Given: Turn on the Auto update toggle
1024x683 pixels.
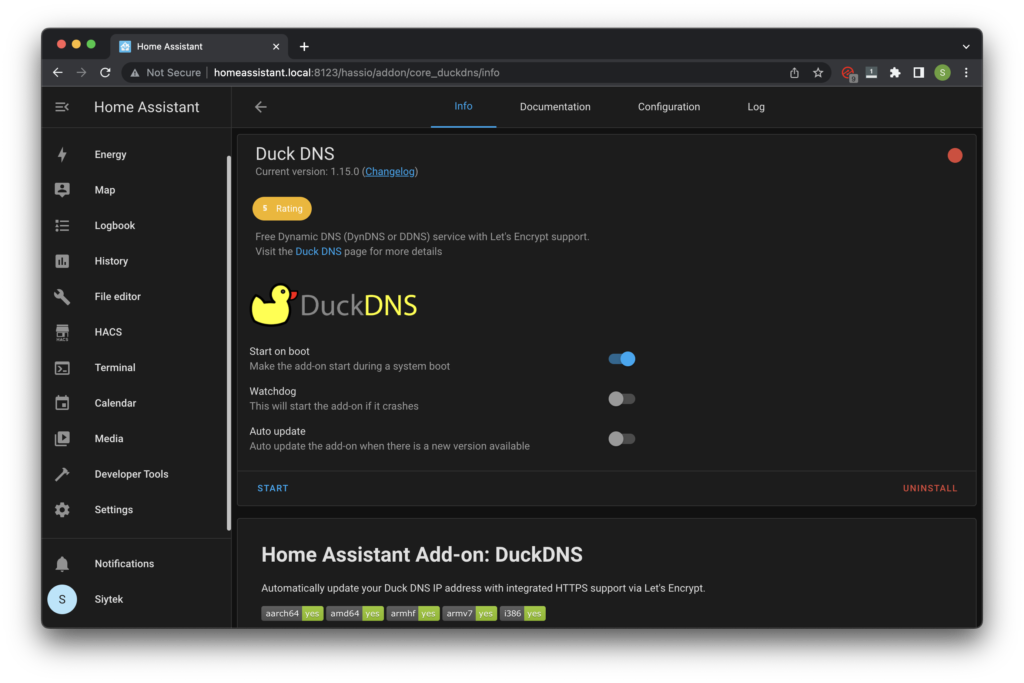Looking at the screenshot, I should (622, 439).
